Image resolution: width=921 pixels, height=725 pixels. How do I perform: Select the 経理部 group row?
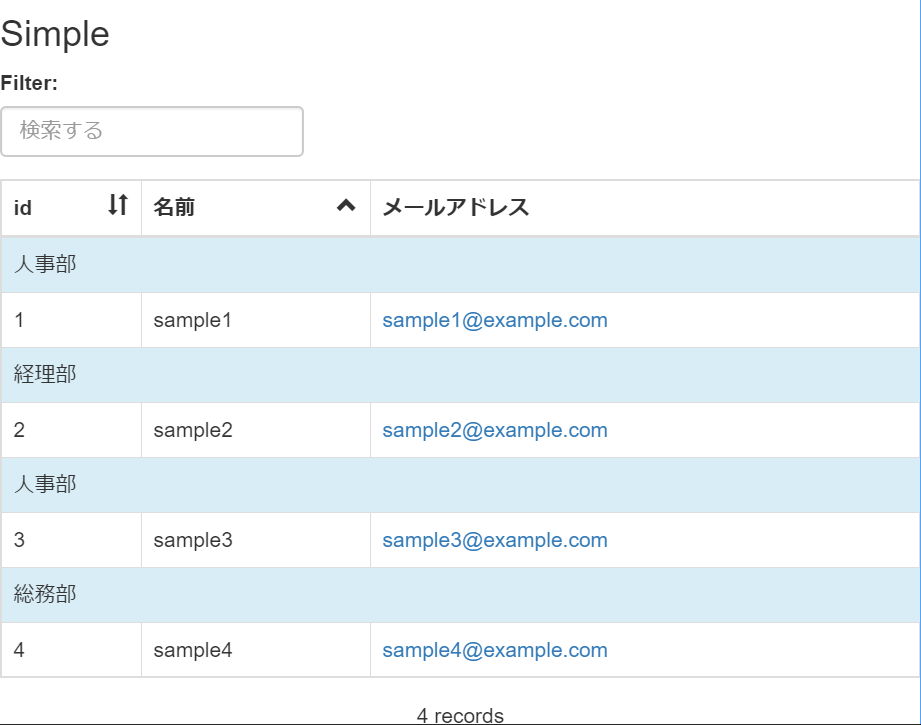click(460, 374)
